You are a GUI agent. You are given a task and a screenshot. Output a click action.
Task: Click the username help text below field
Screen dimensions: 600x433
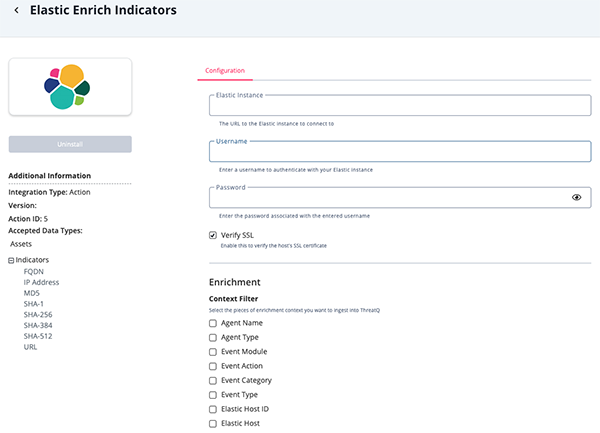click(x=296, y=170)
